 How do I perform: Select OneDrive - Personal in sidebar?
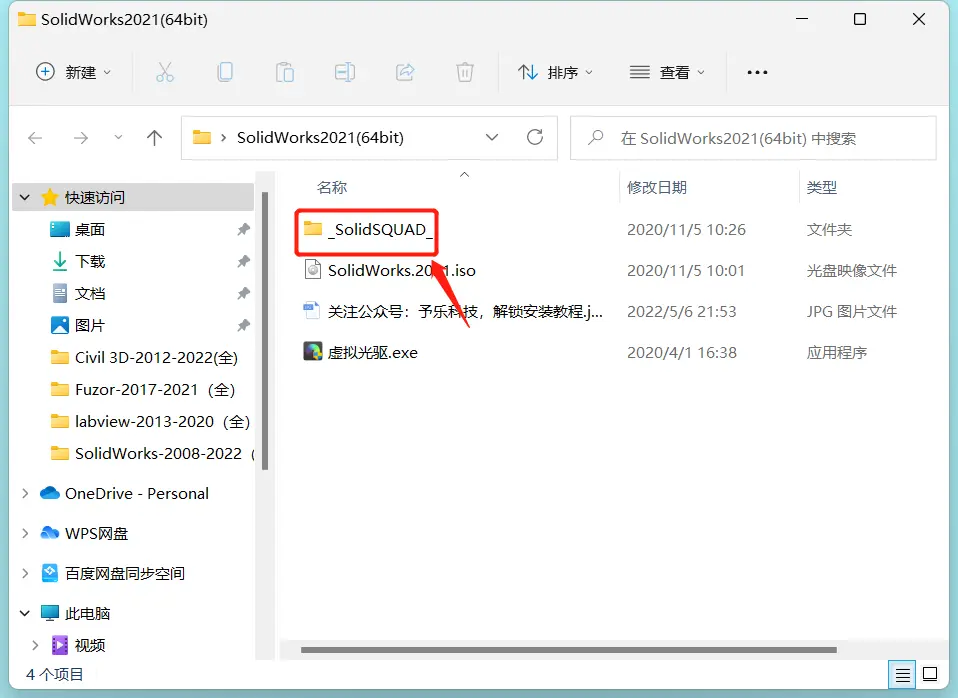pyautogui.click(x=124, y=493)
